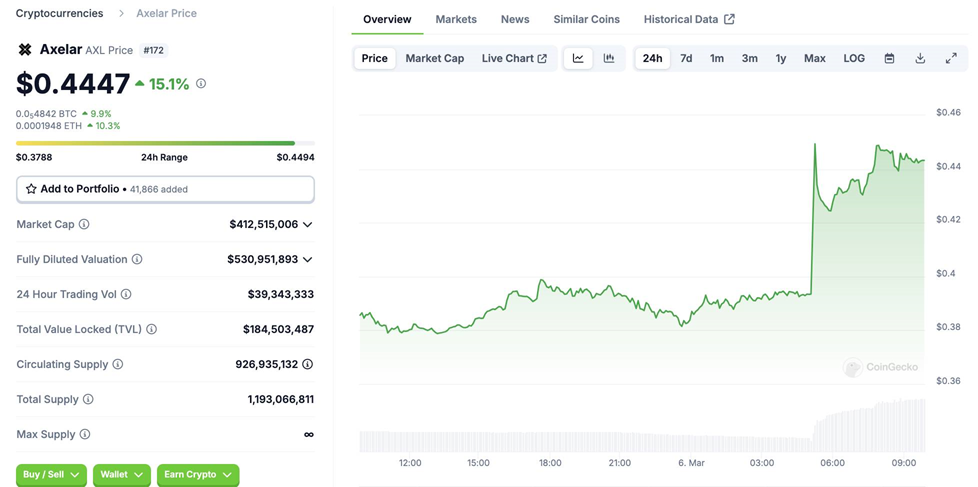Click the 24h Range progress bar
This screenshot has width=978, height=487.
click(165, 143)
